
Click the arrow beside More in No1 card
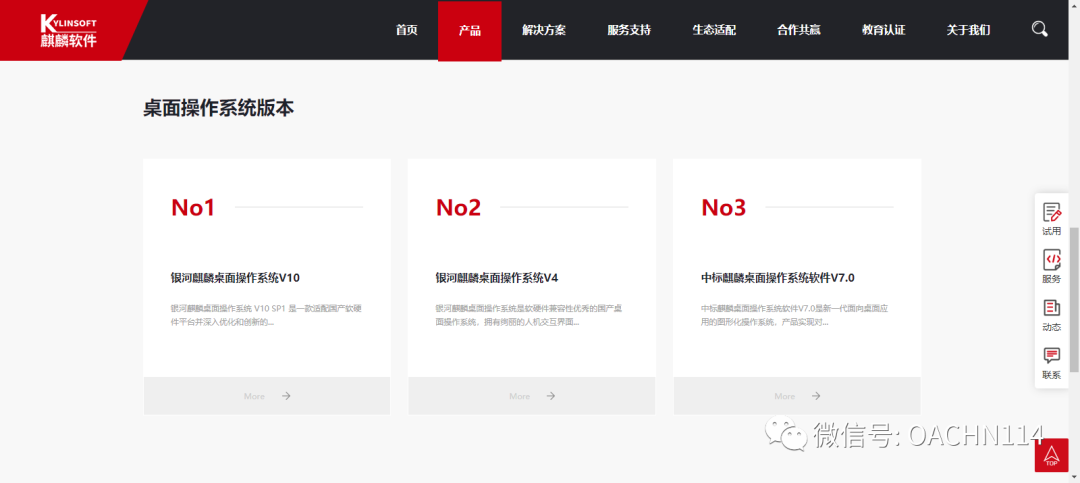pos(287,395)
